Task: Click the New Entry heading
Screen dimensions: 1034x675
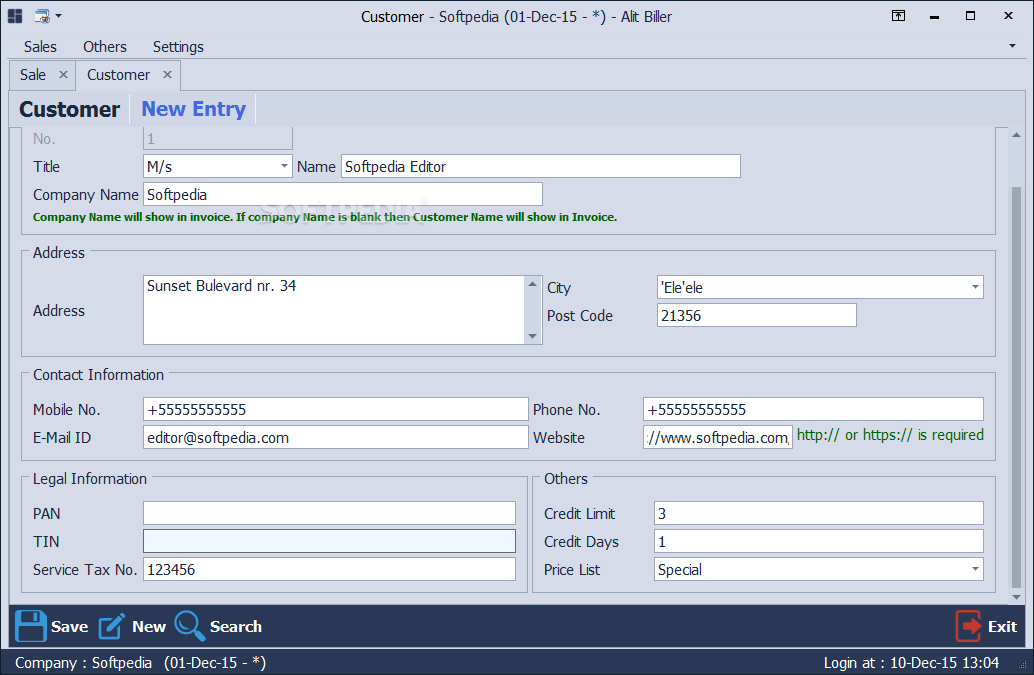Action: (x=194, y=109)
